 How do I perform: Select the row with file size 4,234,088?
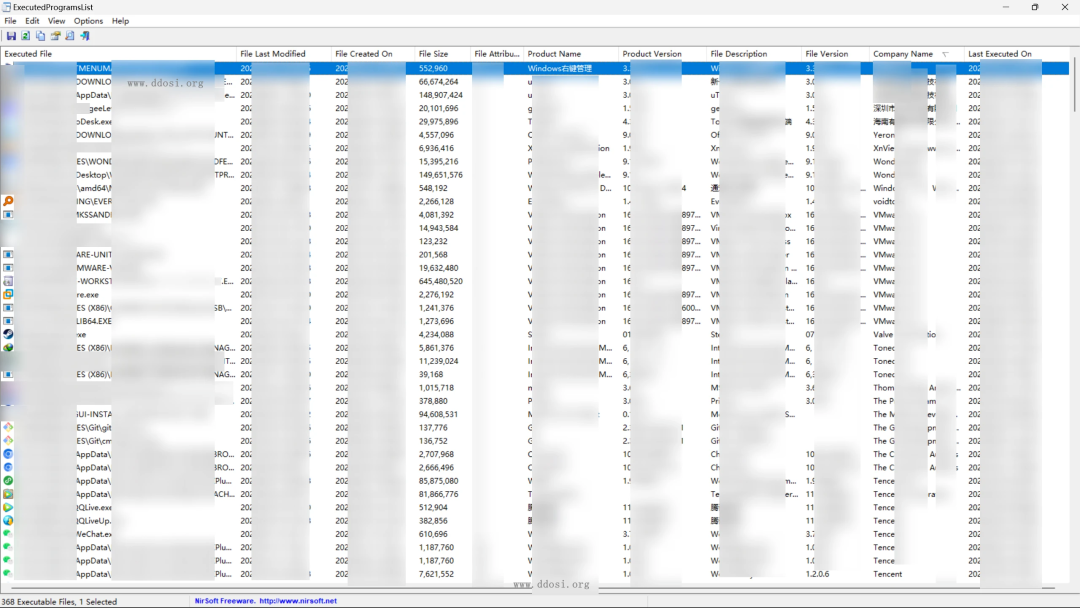click(x=534, y=334)
